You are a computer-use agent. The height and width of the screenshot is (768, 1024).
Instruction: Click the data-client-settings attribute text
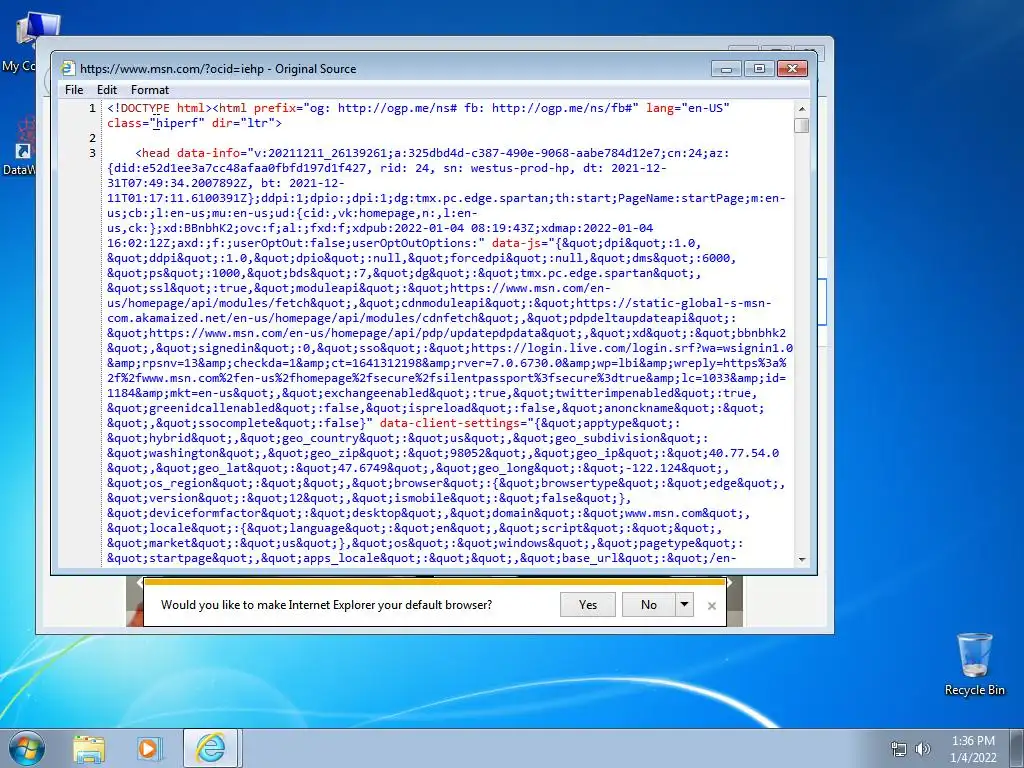tap(449, 423)
